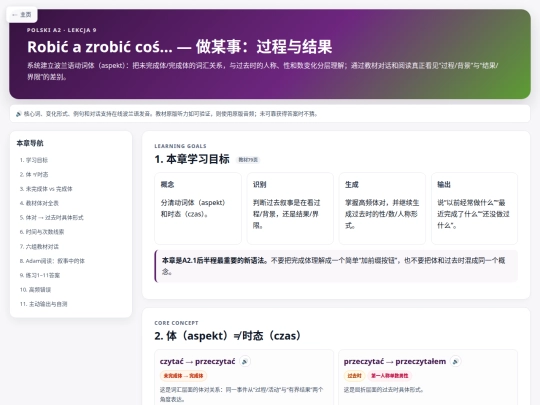Click the CORE CONCEPT section label
The width and height of the screenshot is (540, 405).
tap(176, 323)
